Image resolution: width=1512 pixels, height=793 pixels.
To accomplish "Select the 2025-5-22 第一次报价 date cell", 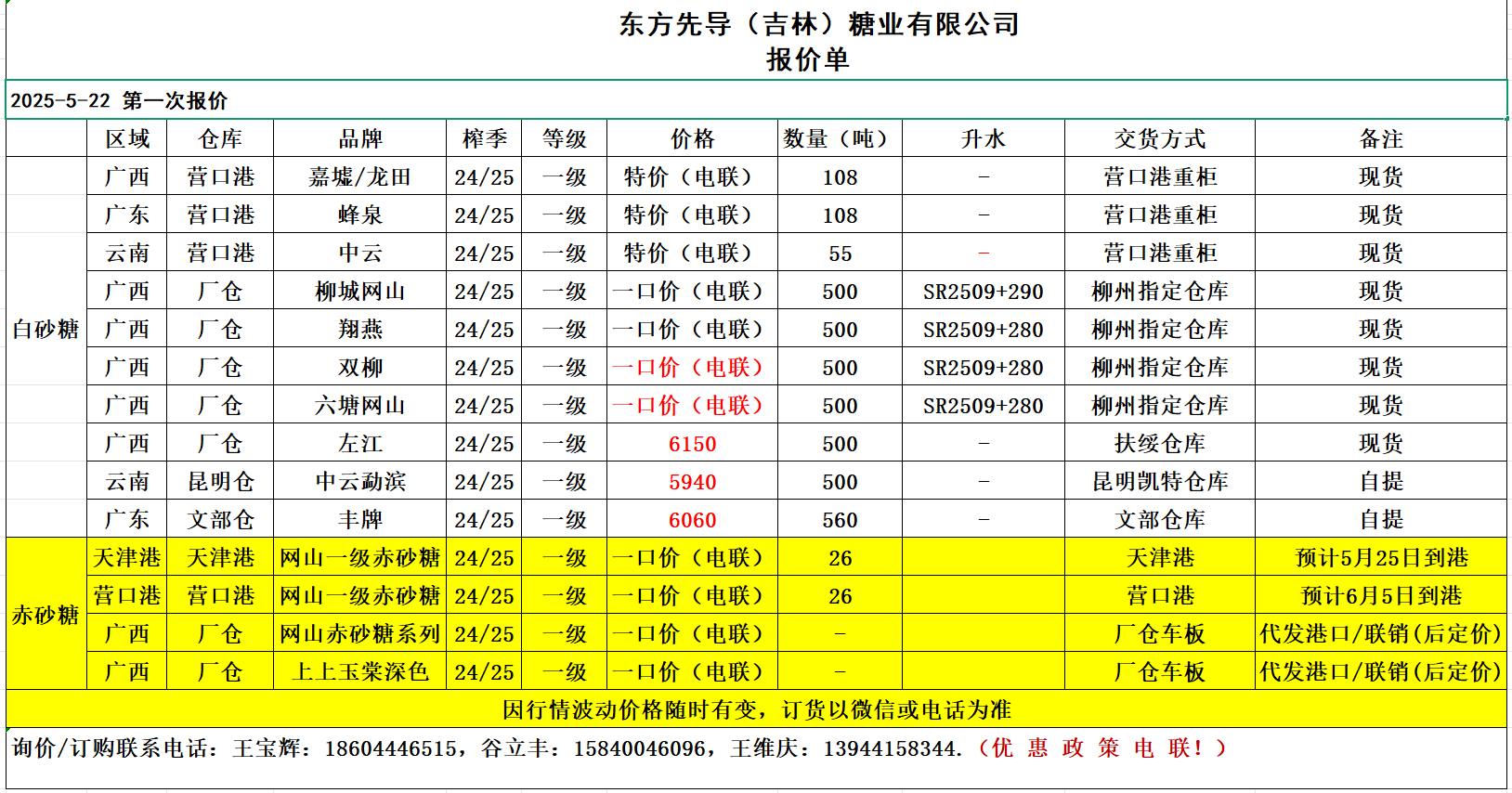I will [119, 100].
